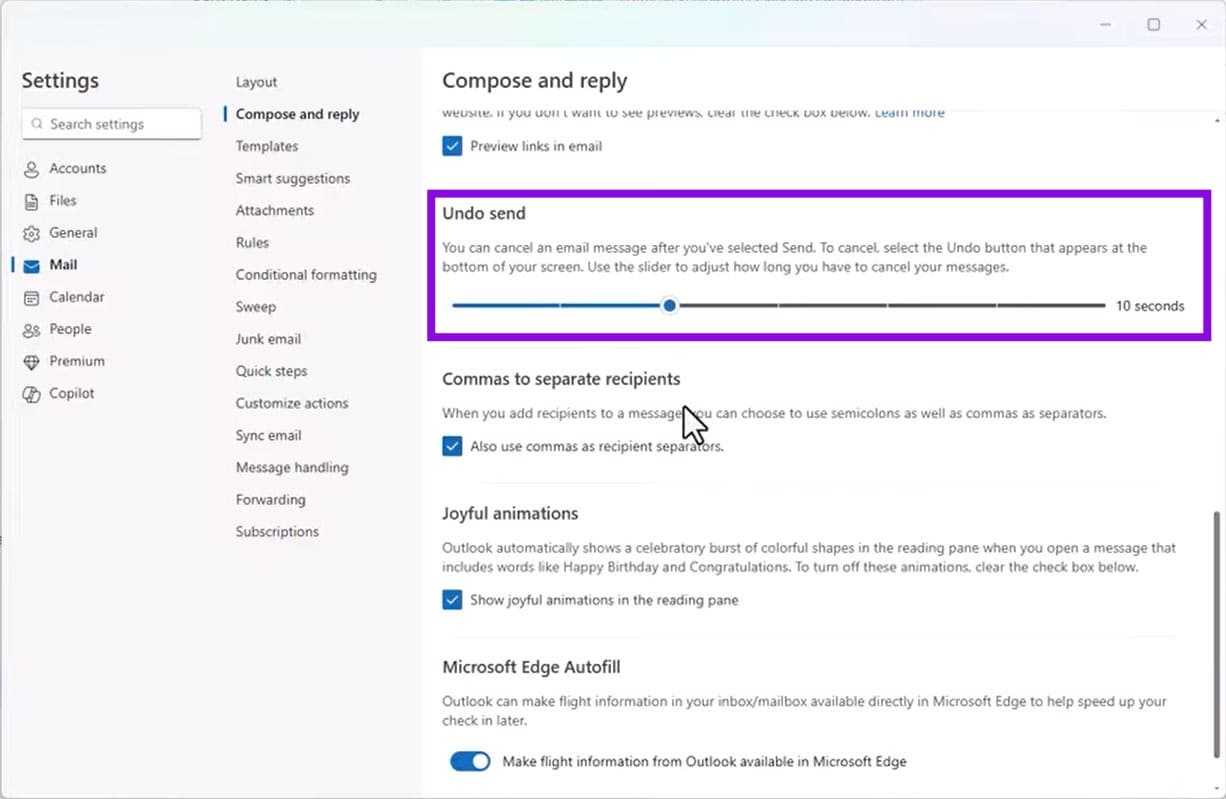Switch to Calendar settings category
Image resolution: width=1226 pixels, height=799 pixels.
pos(77,297)
